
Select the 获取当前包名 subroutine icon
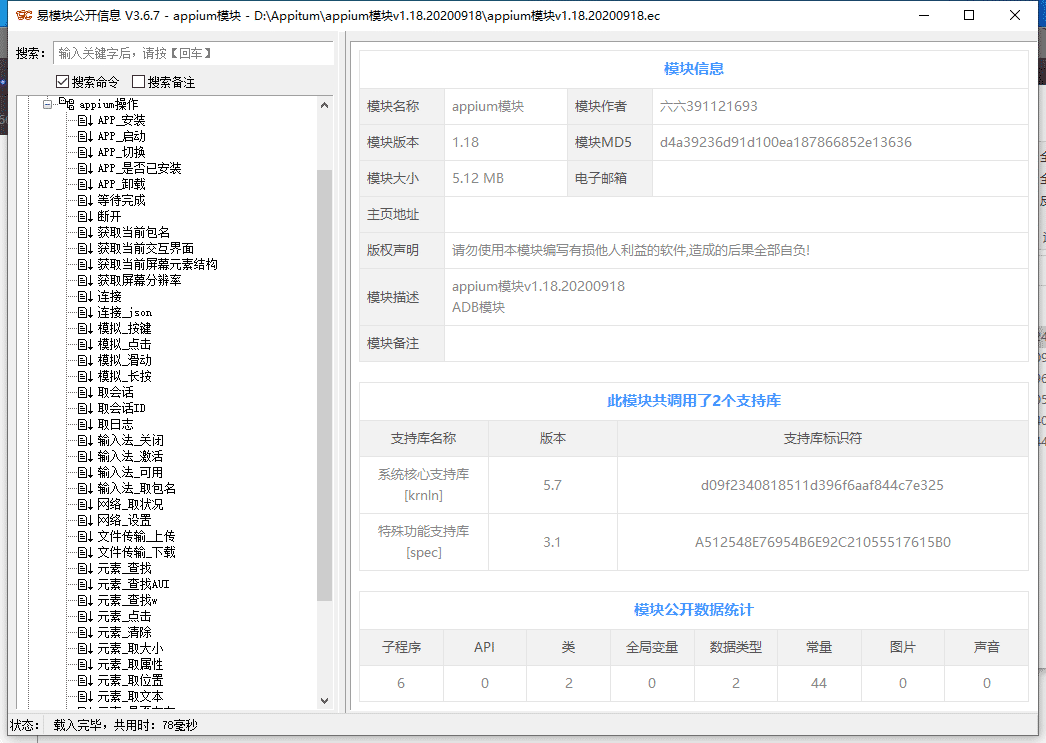click(x=85, y=232)
